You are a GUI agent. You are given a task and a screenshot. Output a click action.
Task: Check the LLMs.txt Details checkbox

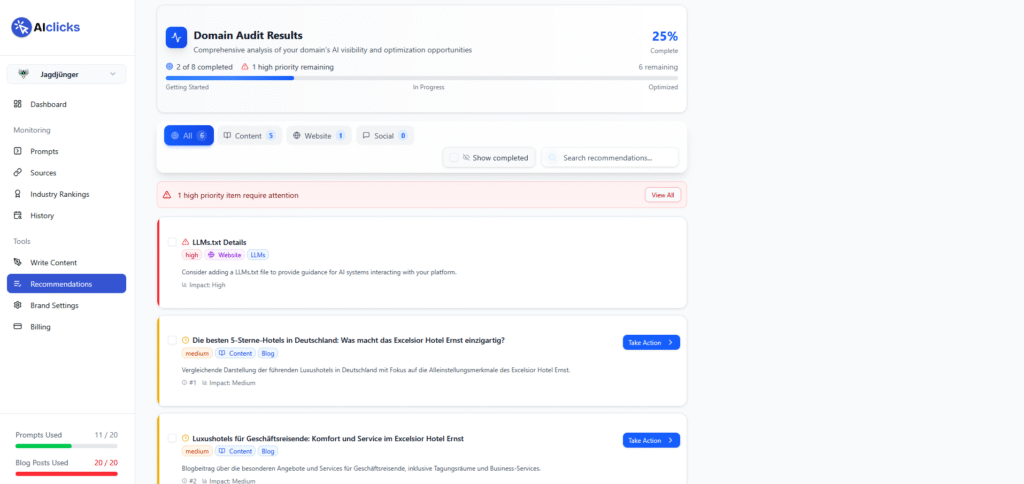point(172,242)
